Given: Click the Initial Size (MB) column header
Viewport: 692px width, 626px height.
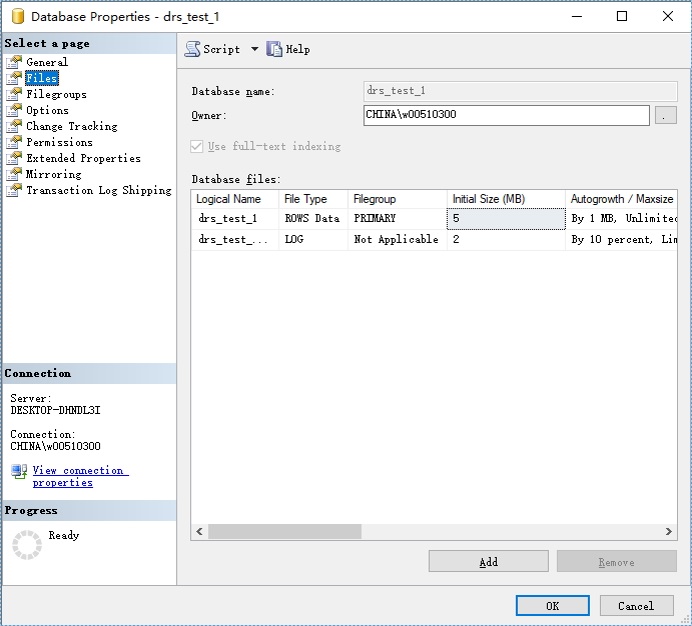Looking at the screenshot, I should coord(506,199).
